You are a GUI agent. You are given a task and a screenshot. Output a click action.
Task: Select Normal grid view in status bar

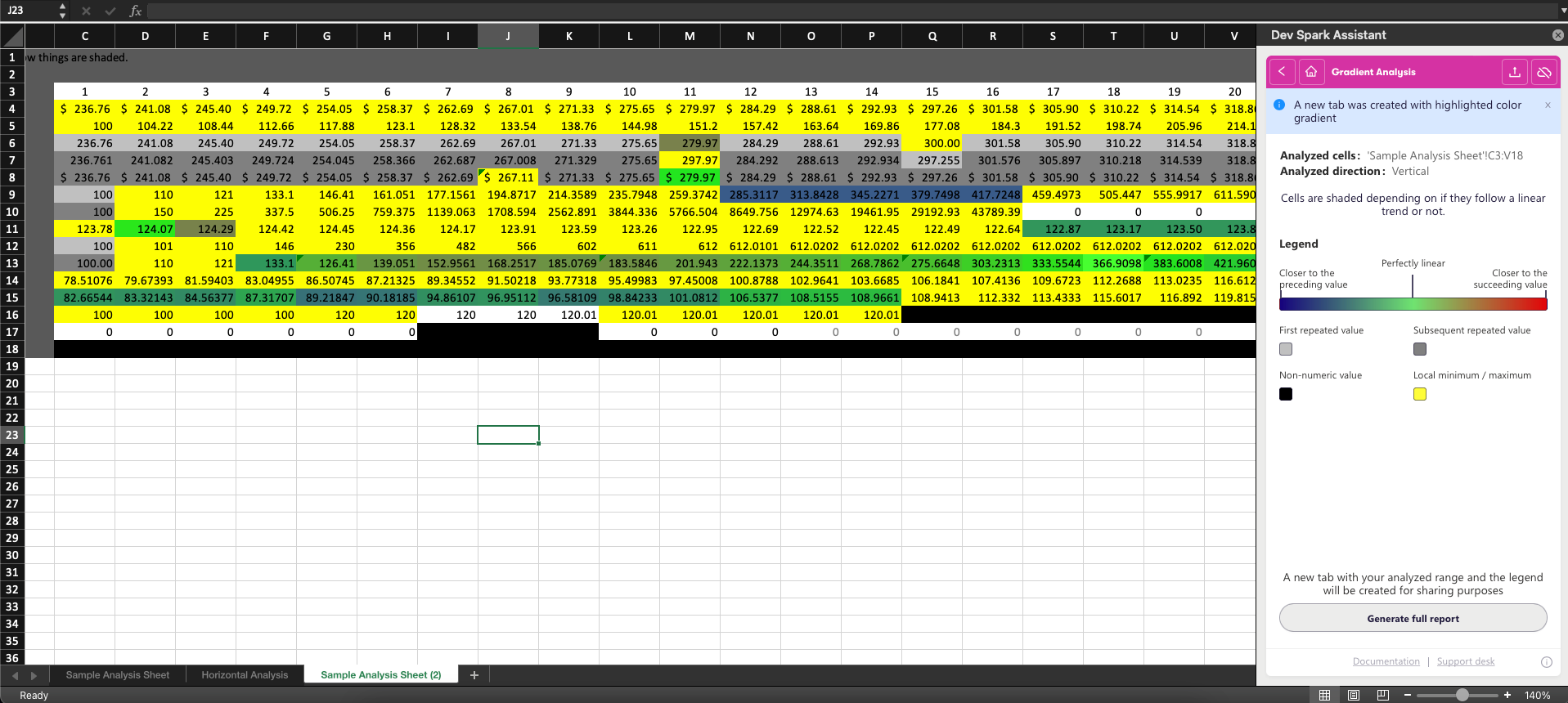(1324, 695)
